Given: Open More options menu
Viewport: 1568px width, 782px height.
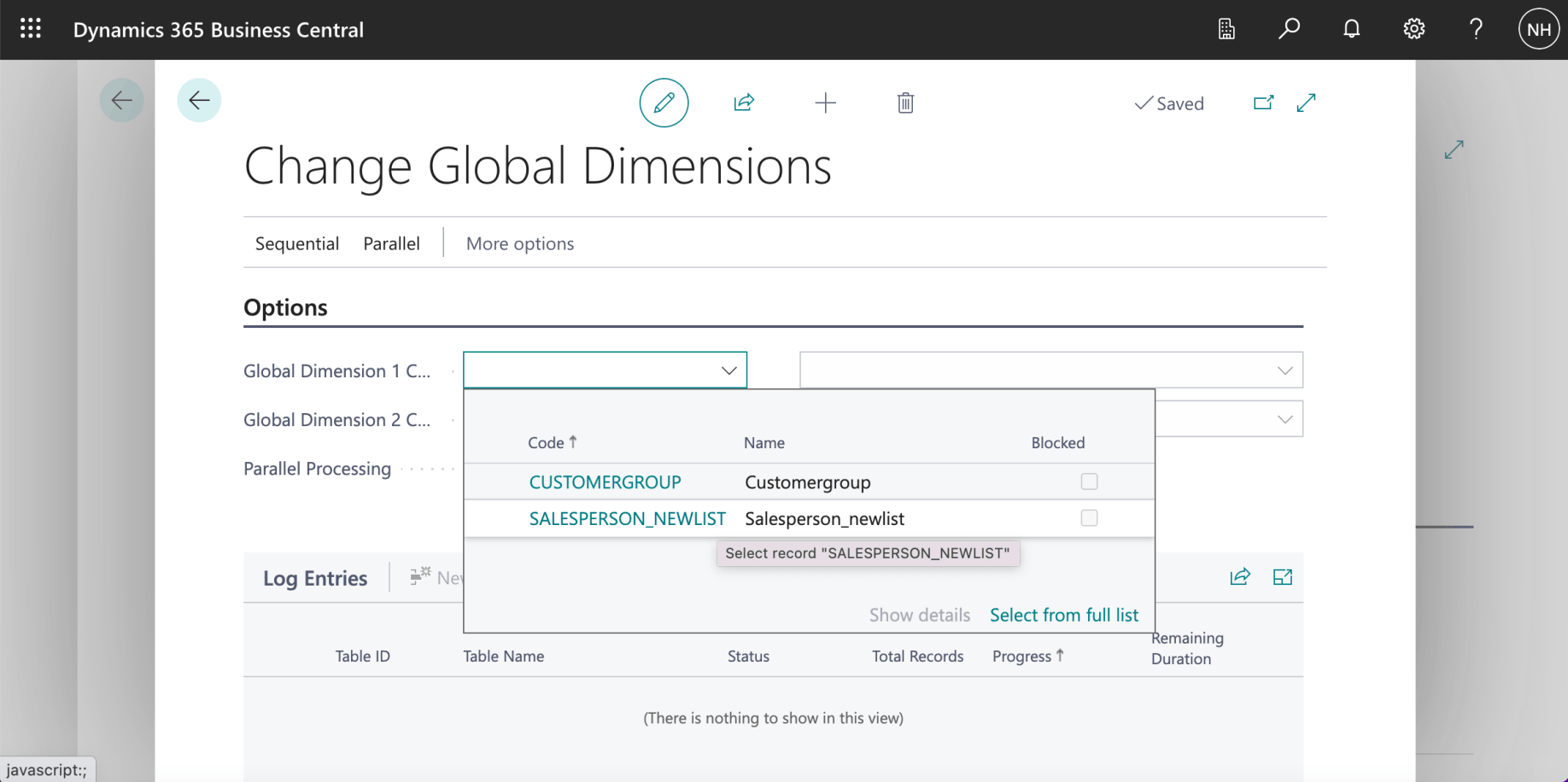Looking at the screenshot, I should [x=519, y=243].
